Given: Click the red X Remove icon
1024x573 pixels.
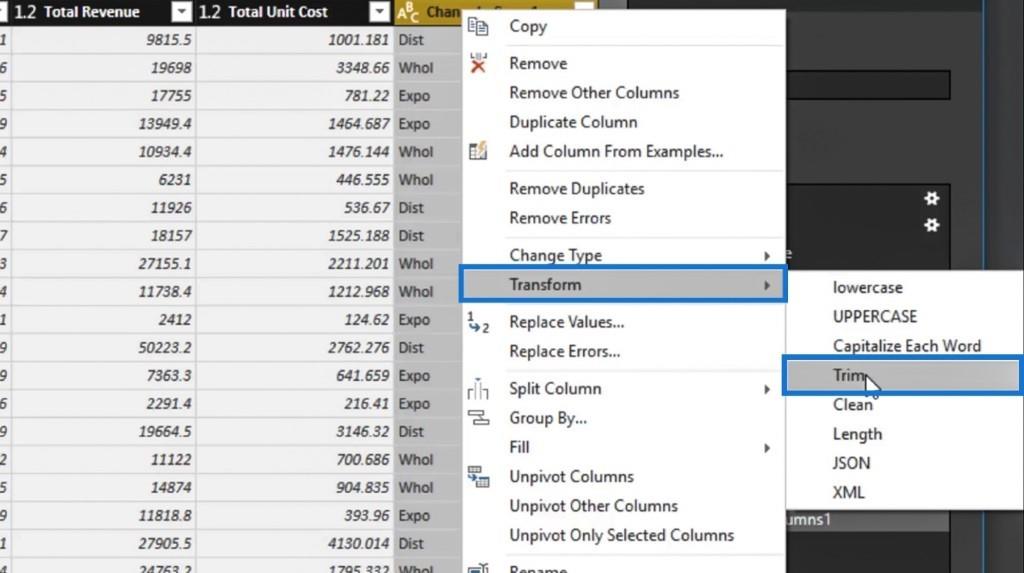Looking at the screenshot, I should pos(478,63).
